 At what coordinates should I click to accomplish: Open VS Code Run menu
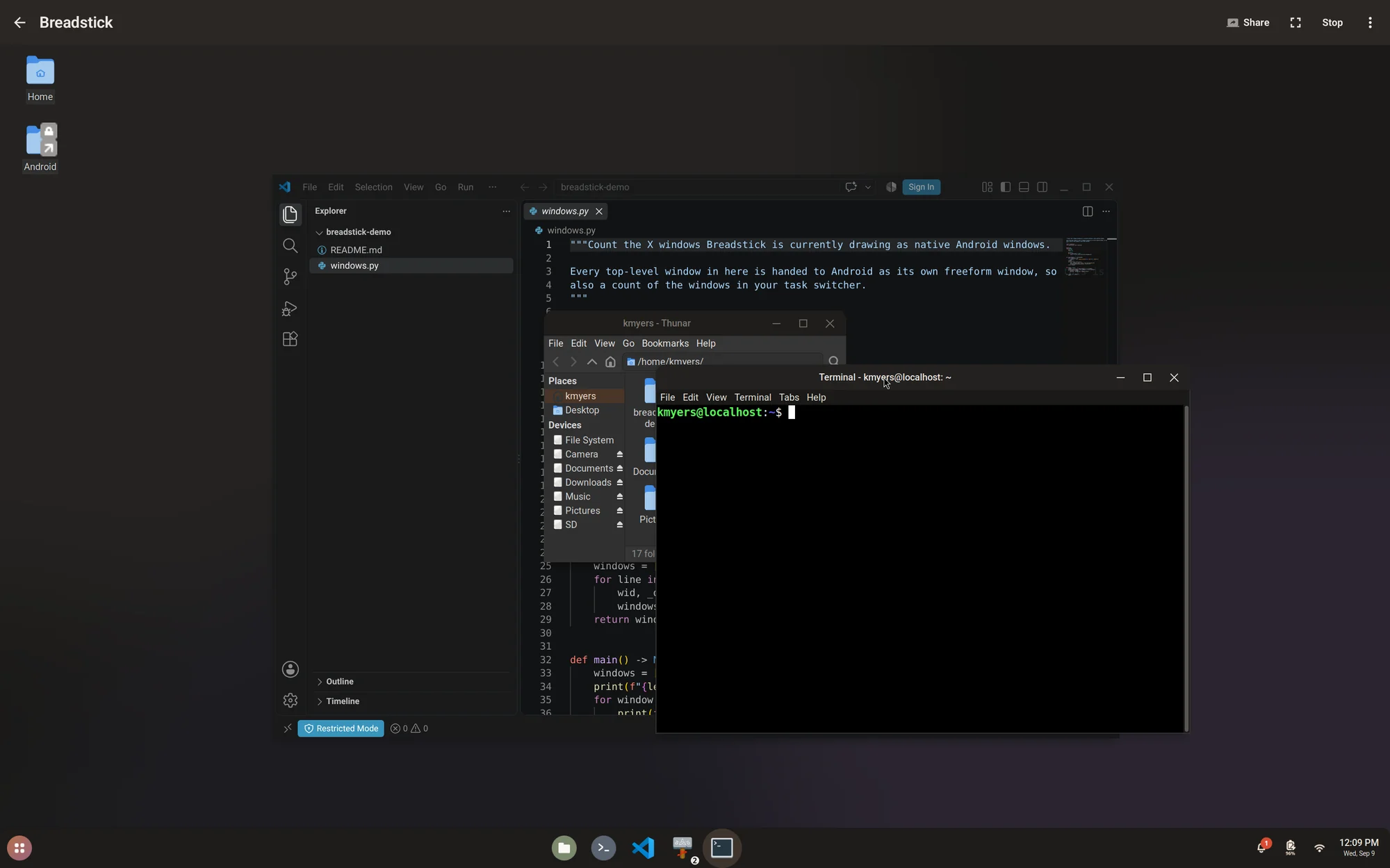(466, 187)
